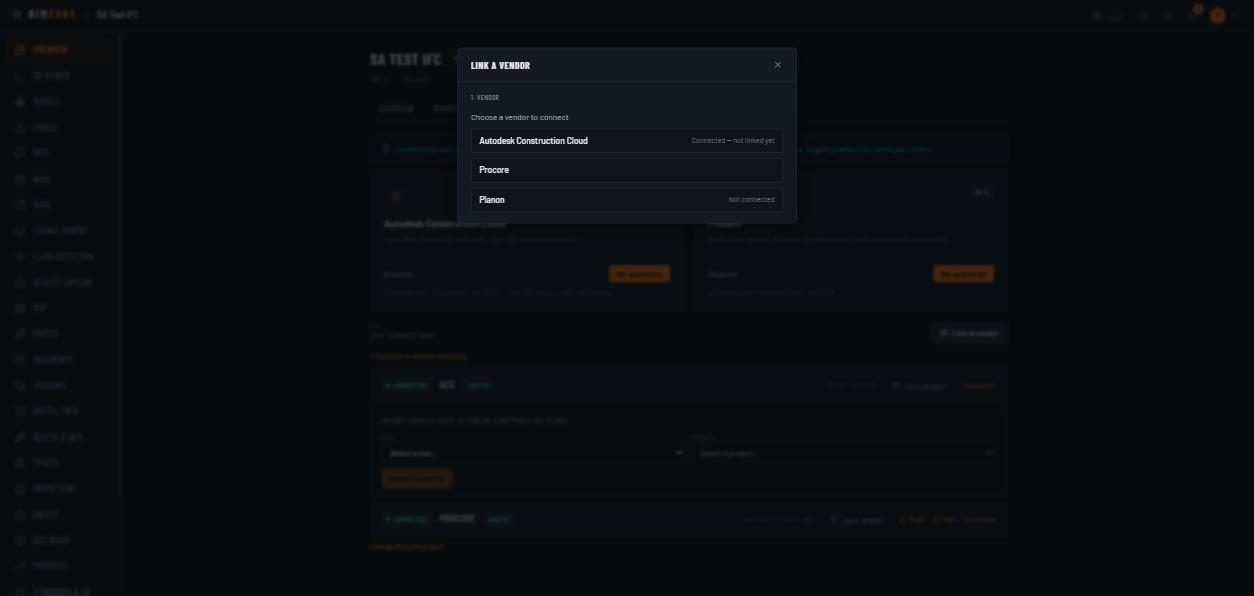1254x596 pixels.
Task: Open 3D Viewer in the sidebar
Action: point(58,76)
